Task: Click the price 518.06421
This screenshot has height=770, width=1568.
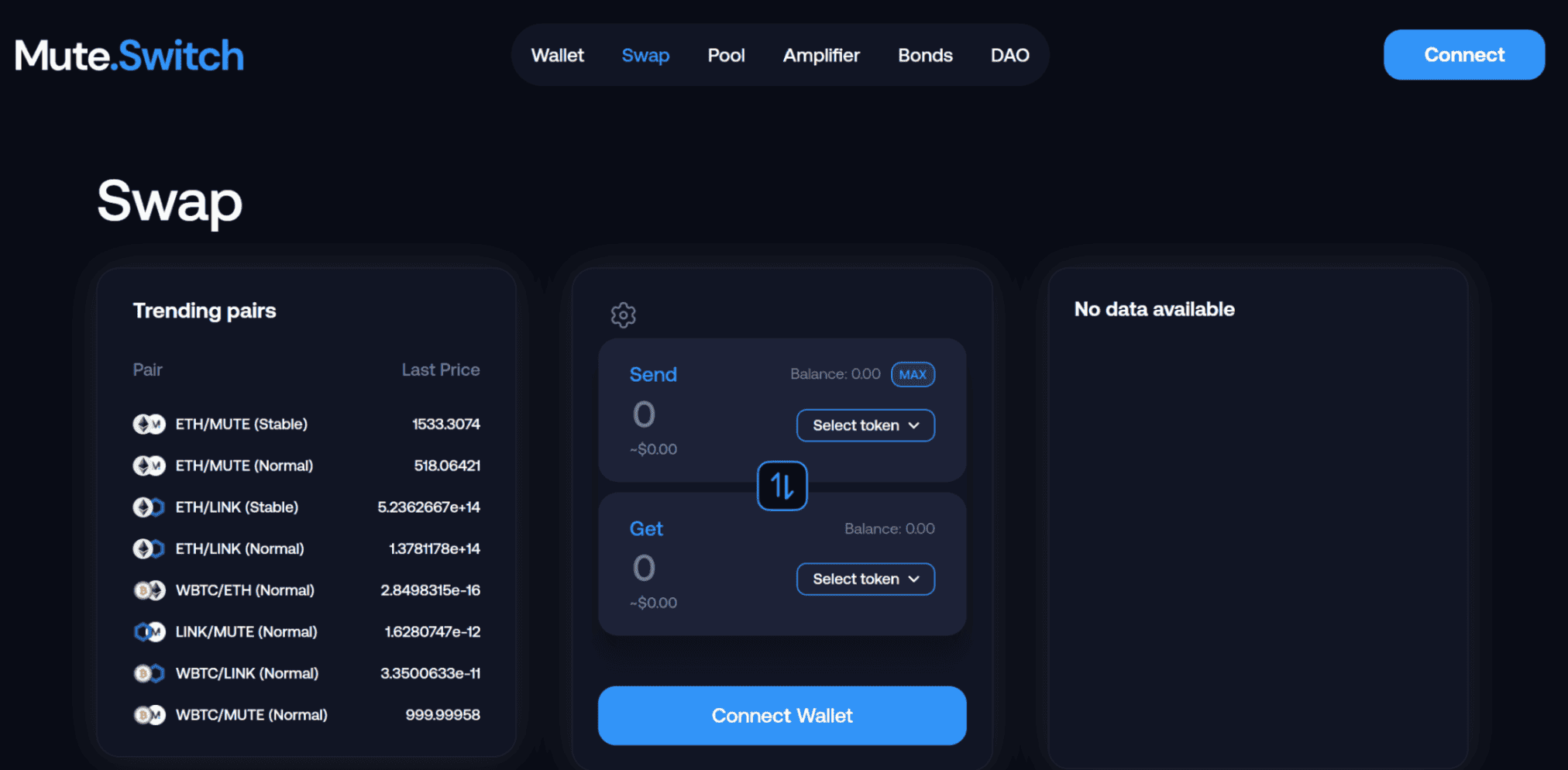Action: (447, 466)
